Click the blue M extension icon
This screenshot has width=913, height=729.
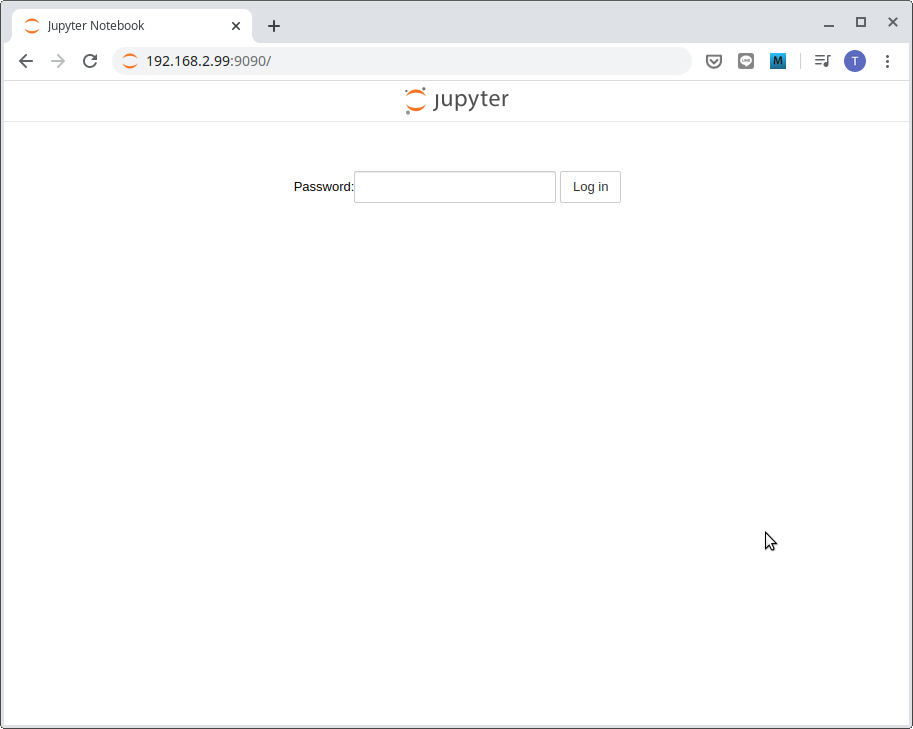(778, 61)
